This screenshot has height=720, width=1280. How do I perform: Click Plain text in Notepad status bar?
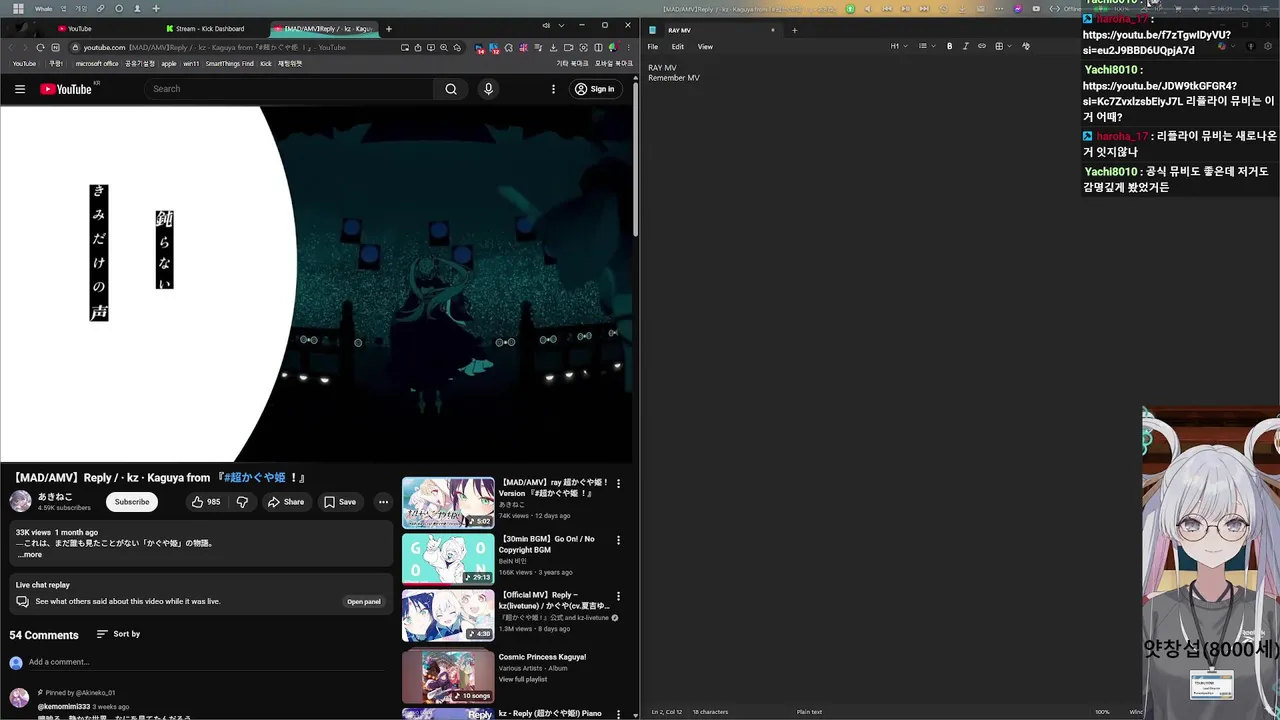tap(809, 712)
